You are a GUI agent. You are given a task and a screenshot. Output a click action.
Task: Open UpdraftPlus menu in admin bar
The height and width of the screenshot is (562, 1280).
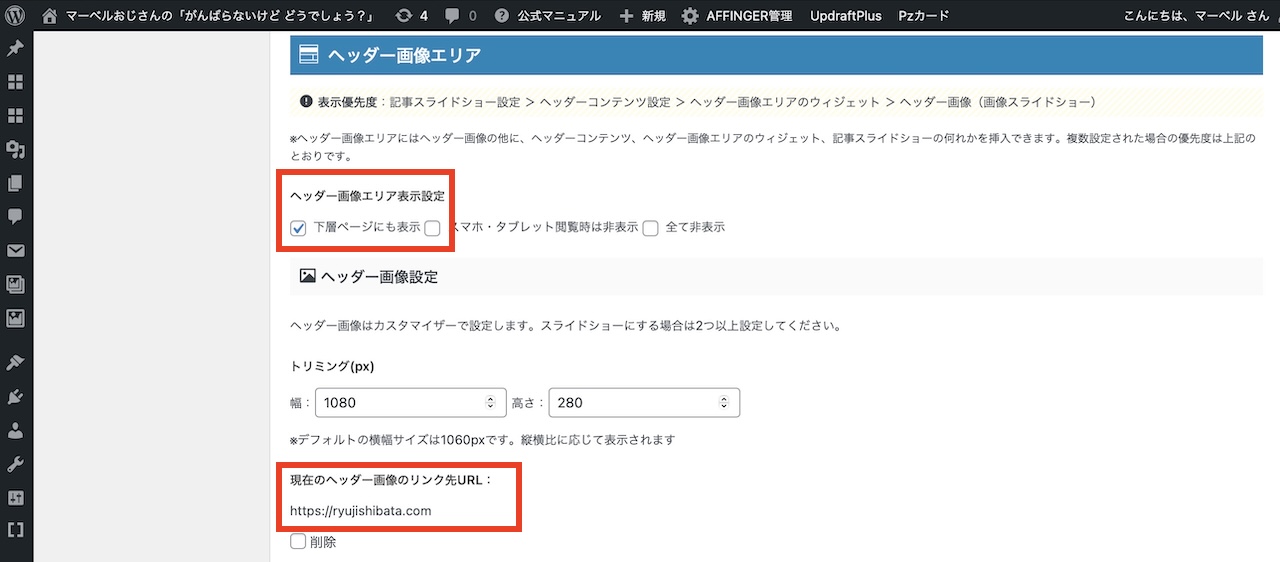click(846, 16)
